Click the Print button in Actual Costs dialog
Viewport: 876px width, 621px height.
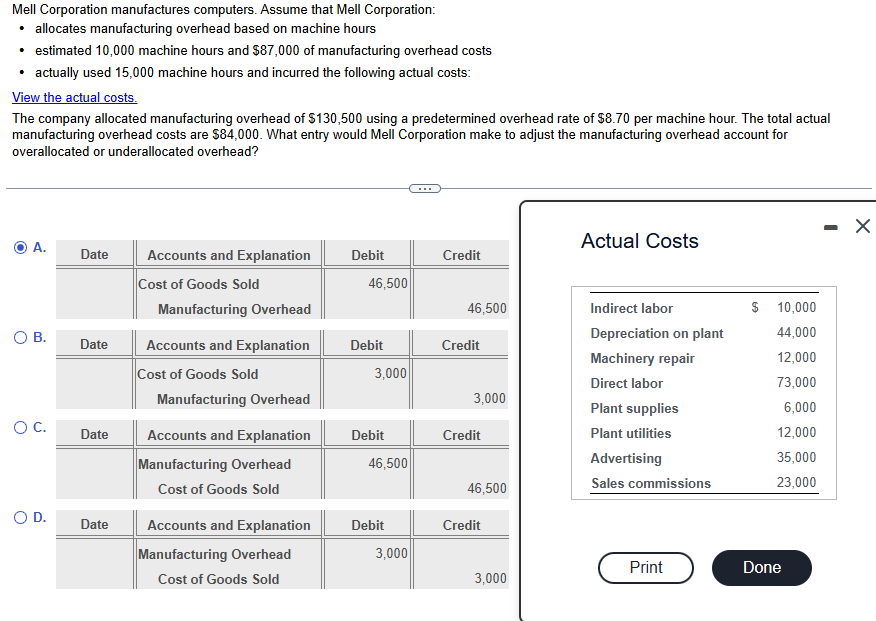[646, 567]
